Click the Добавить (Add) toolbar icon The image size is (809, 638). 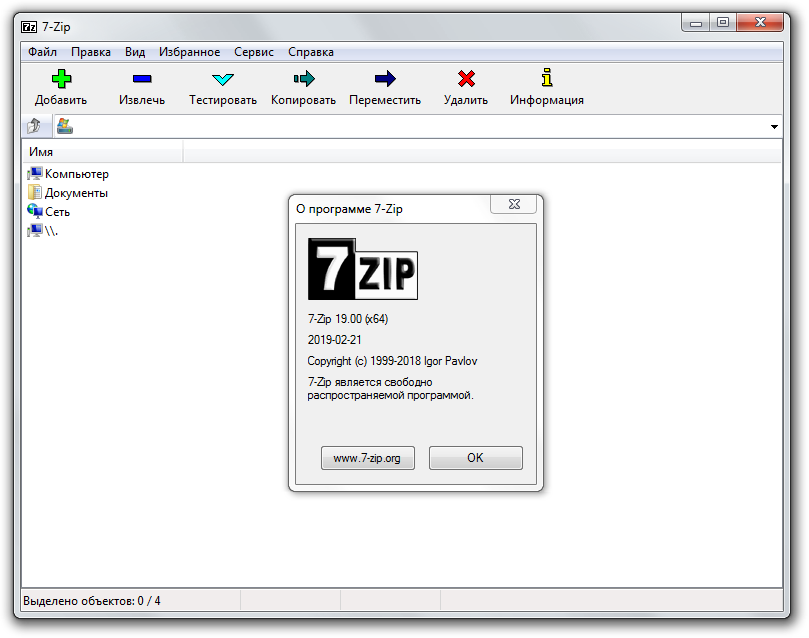pos(60,77)
